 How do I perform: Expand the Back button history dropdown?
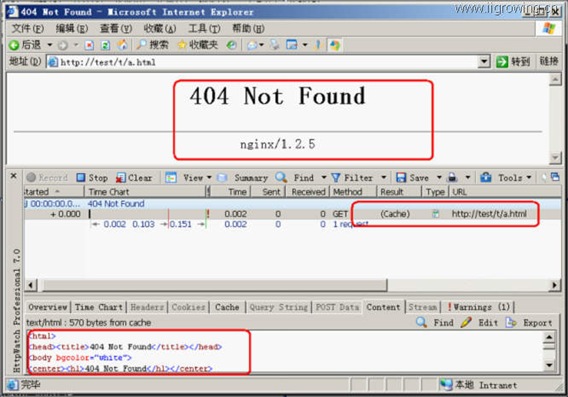point(50,45)
